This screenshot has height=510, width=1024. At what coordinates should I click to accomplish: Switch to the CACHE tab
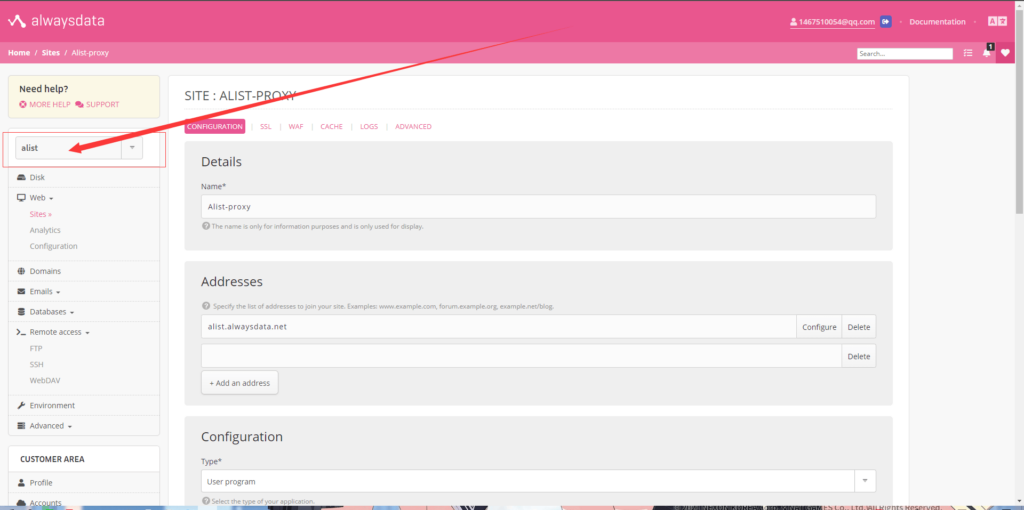[331, 127]
